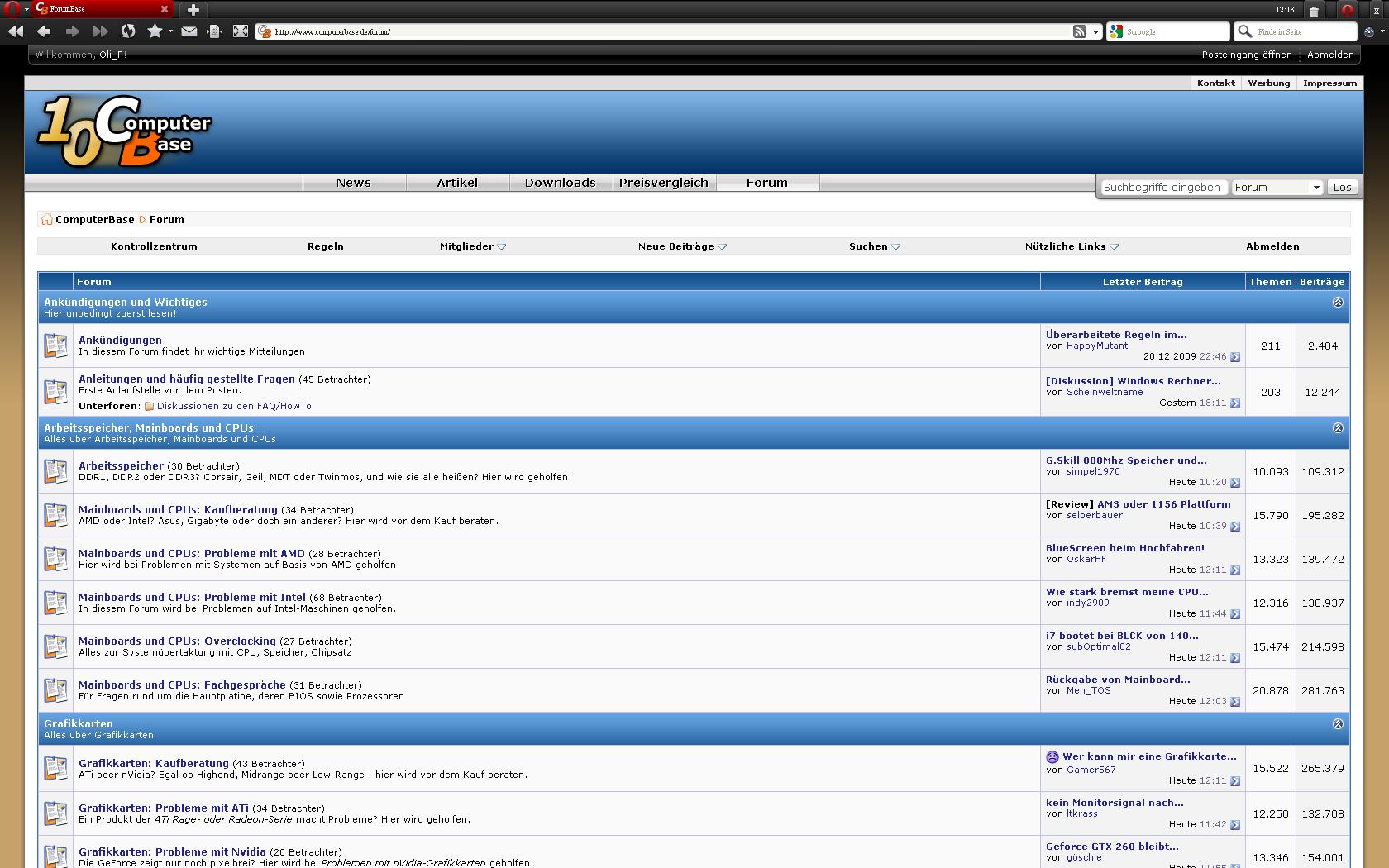Viewport: 1389px width, 868px height.
Task: Switch to the Downloads tab
Action: coord(561,183)
